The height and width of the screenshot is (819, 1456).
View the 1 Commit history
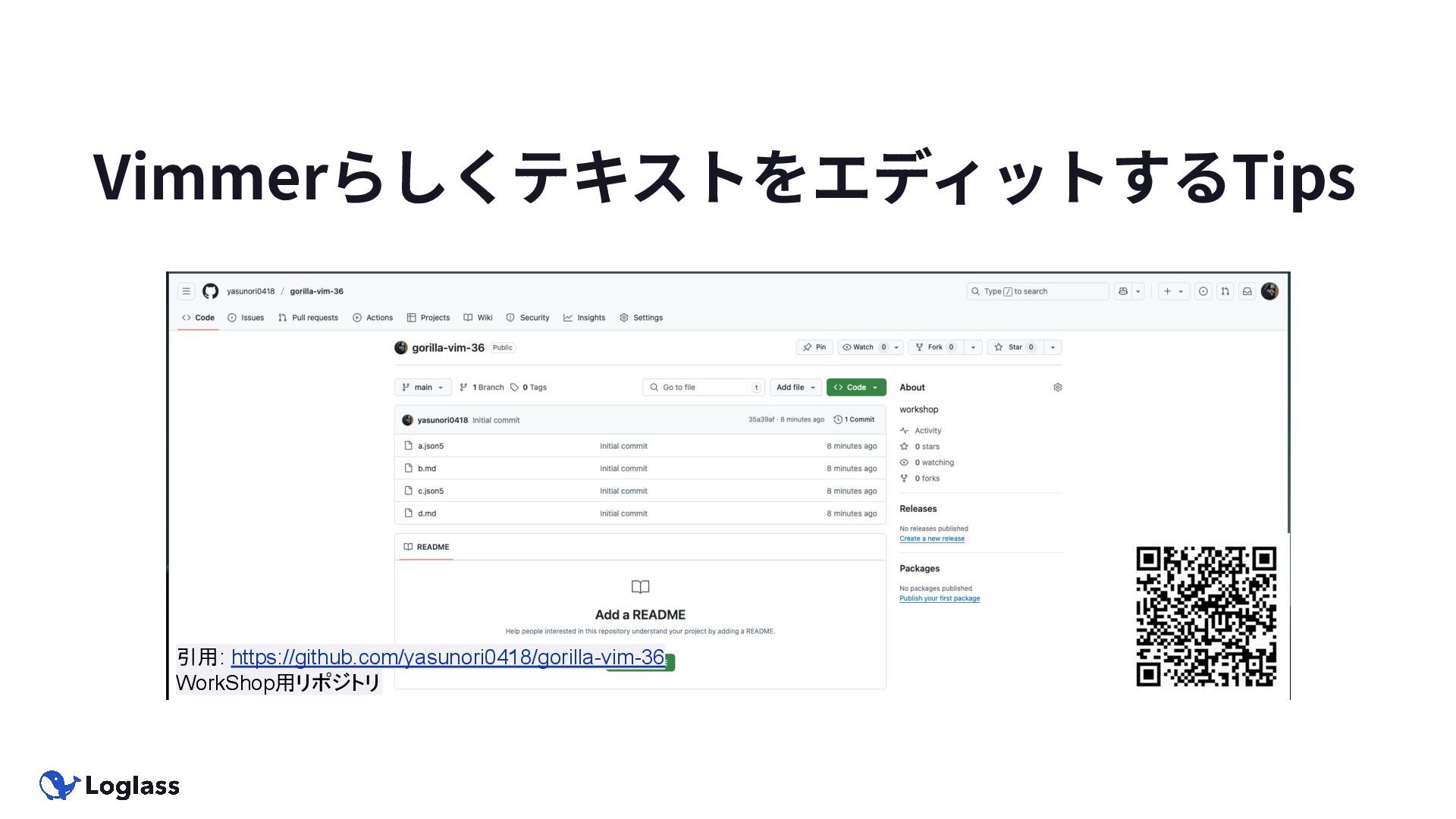pyautogui.click(x=854, y=419)
